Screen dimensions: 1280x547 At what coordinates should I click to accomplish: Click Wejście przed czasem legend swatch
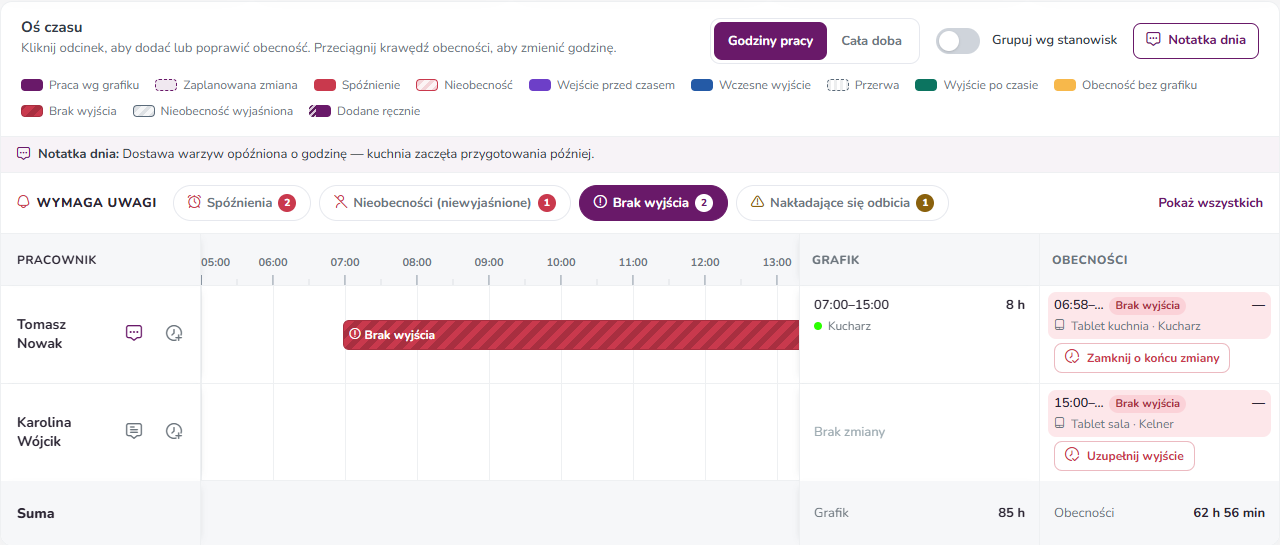[x=539, y=86]
